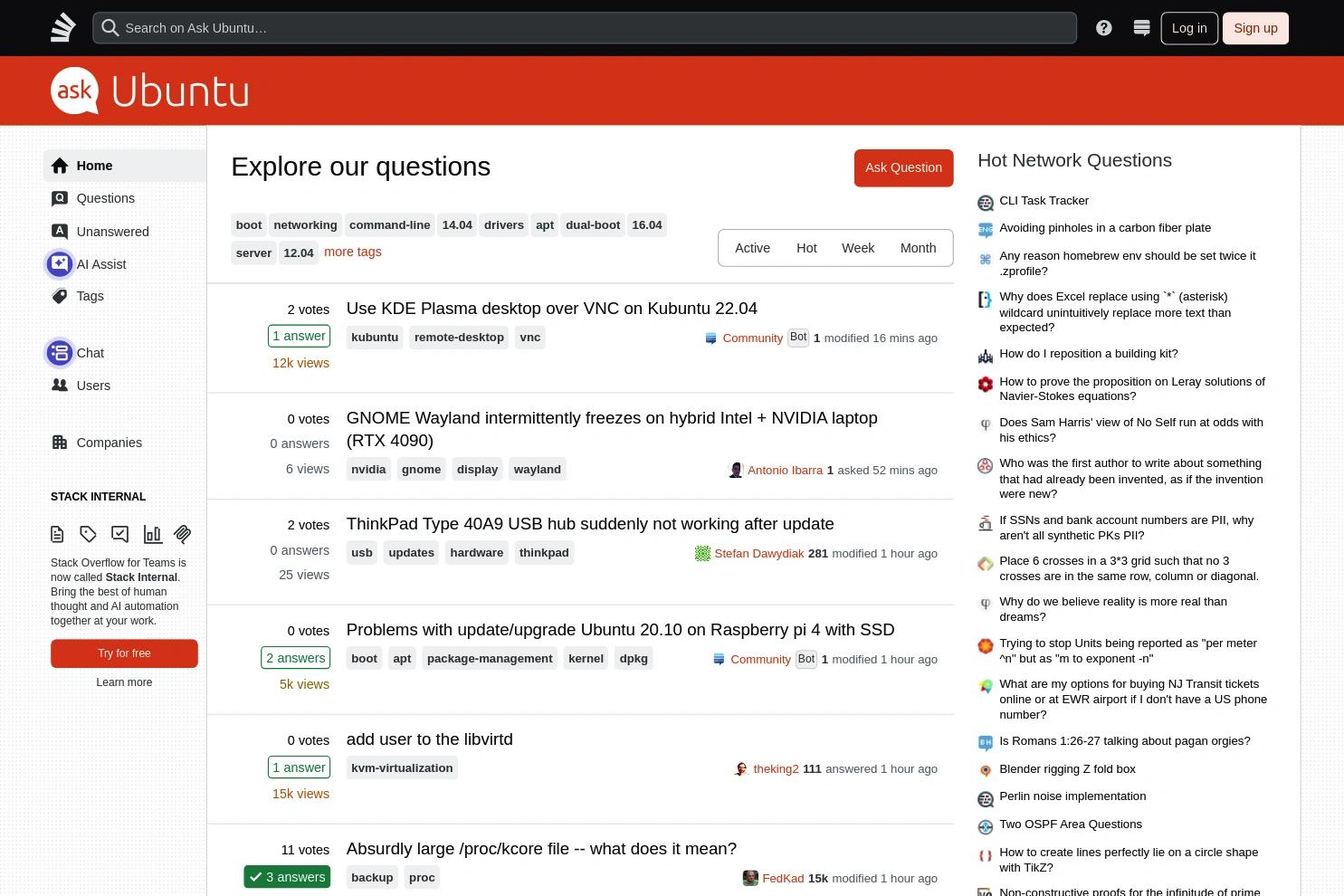Select the networking tag filter

pos(305,225)
